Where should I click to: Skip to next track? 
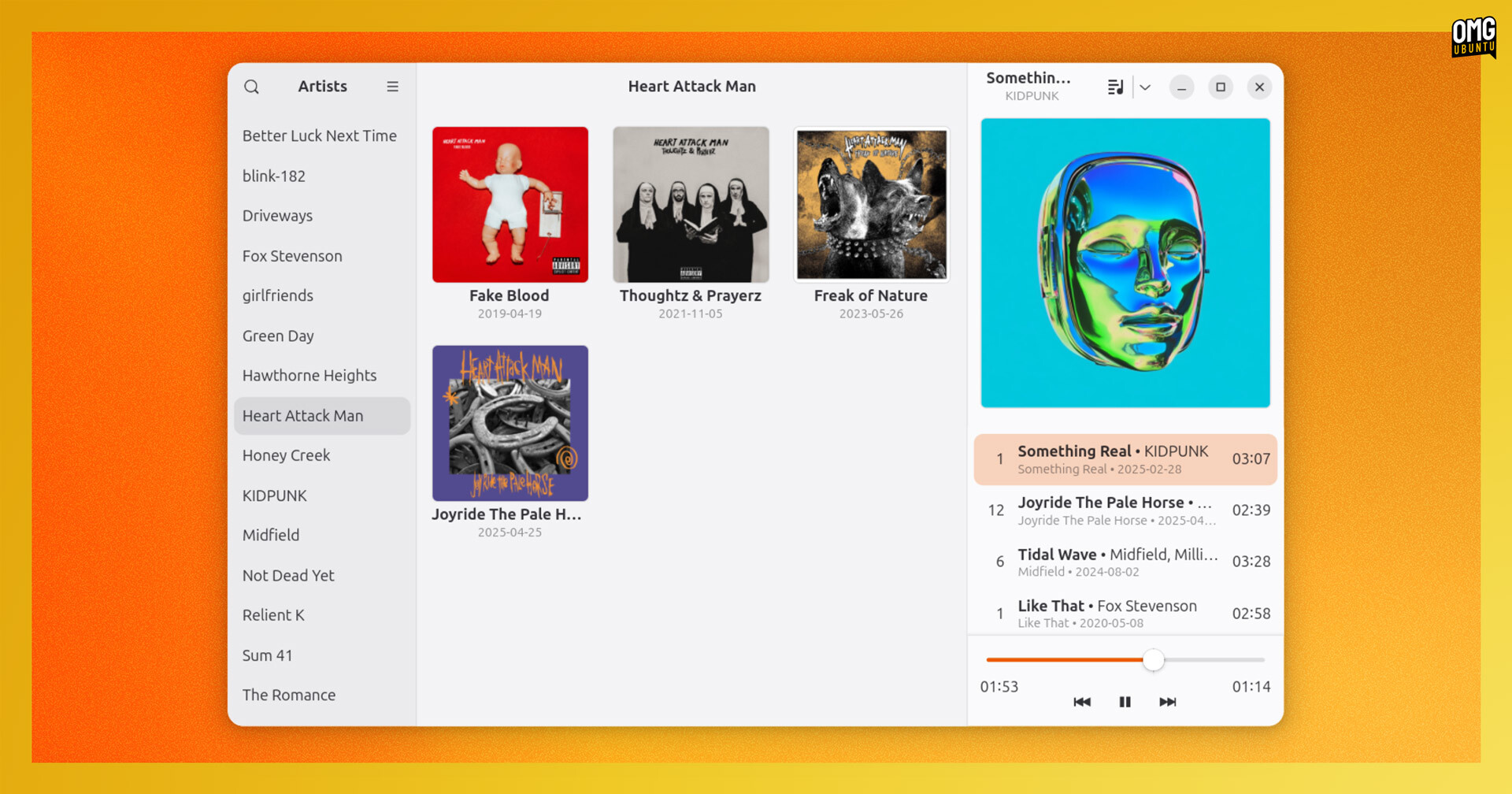click(x=1168, y=702)
